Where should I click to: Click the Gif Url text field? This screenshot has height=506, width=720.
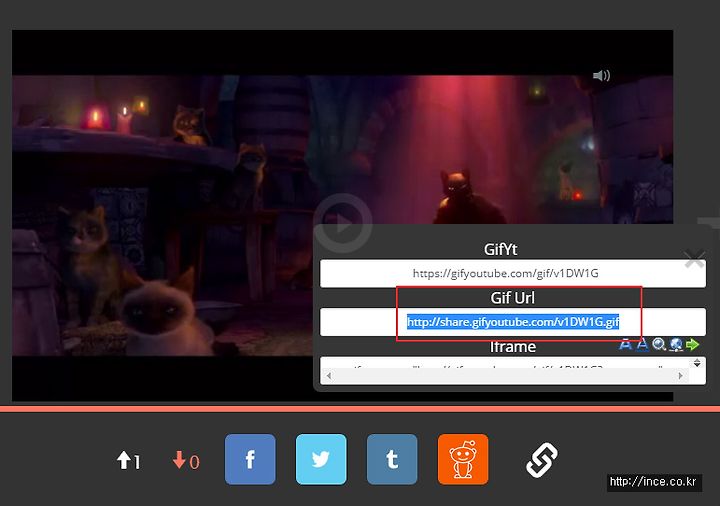tap(512, 322)
